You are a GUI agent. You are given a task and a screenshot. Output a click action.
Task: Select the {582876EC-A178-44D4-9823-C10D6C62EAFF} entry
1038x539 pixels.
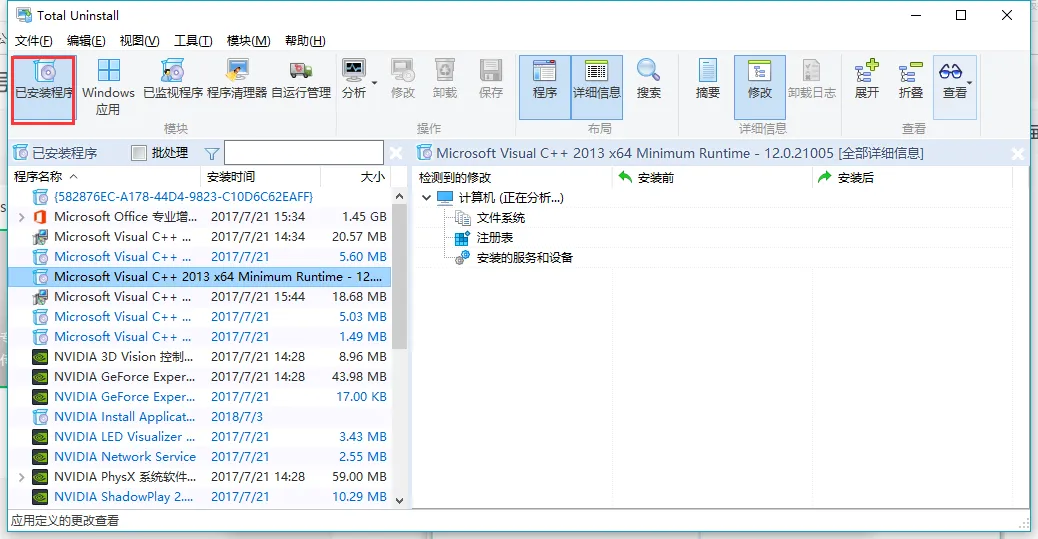tap(200, 197)
